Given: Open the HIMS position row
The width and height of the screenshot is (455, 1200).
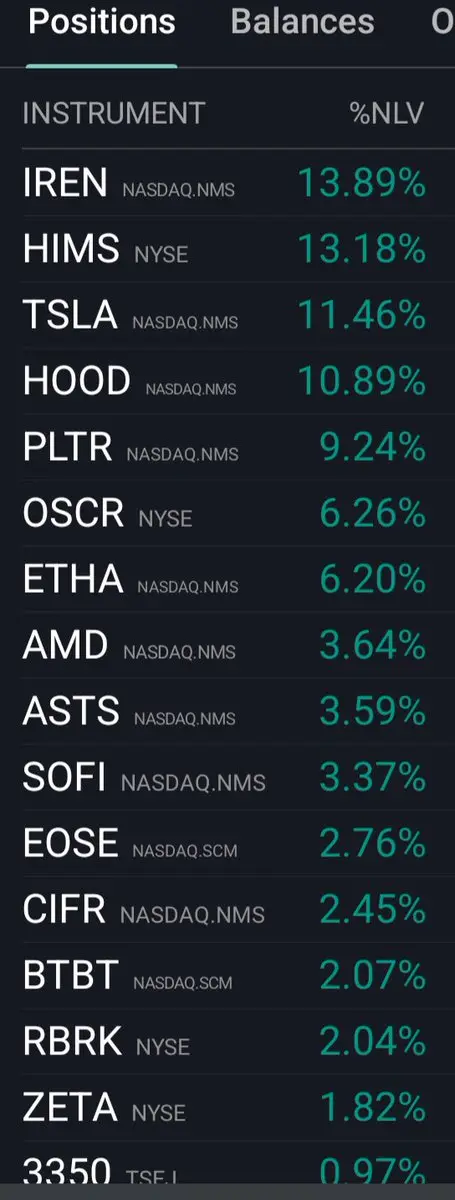Looking at the screenshot, I should (227, 249).
